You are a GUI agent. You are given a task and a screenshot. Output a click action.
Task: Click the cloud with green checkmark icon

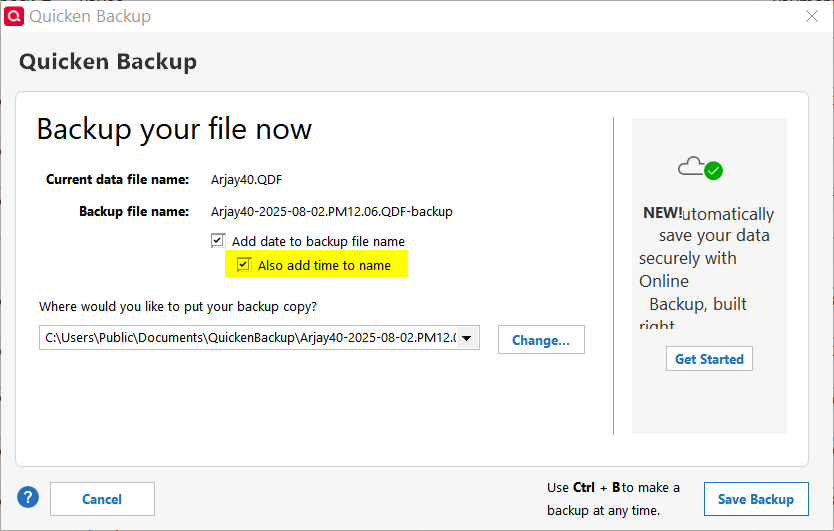[x=700, y=168]
